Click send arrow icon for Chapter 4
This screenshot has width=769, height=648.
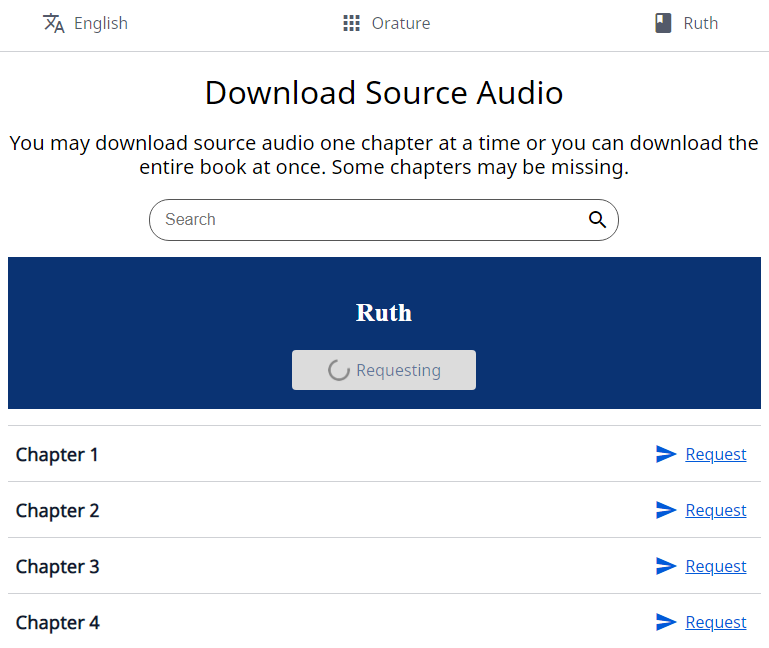tap(666, 622)
